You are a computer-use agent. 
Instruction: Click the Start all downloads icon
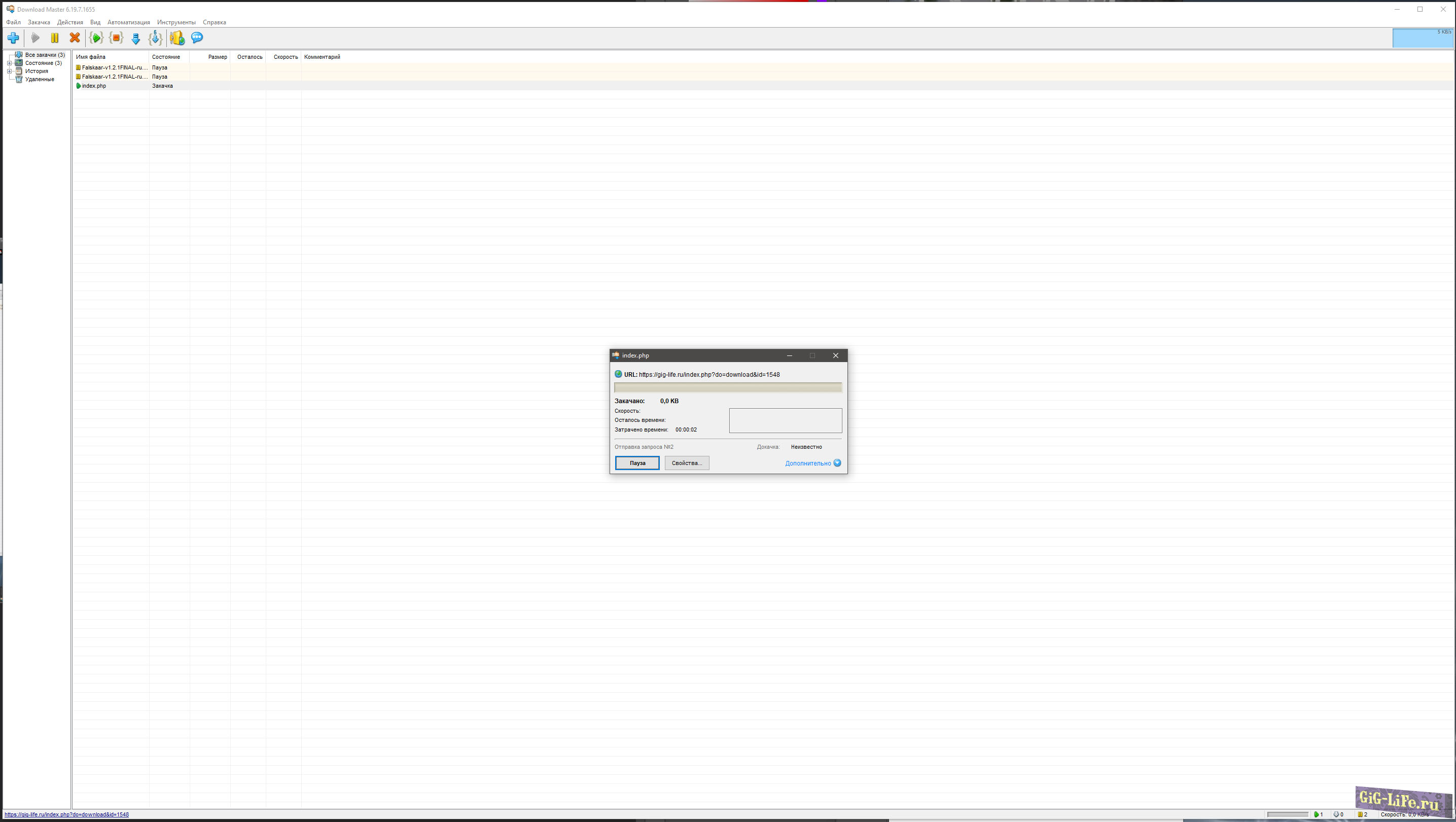[x=96, y=38]
